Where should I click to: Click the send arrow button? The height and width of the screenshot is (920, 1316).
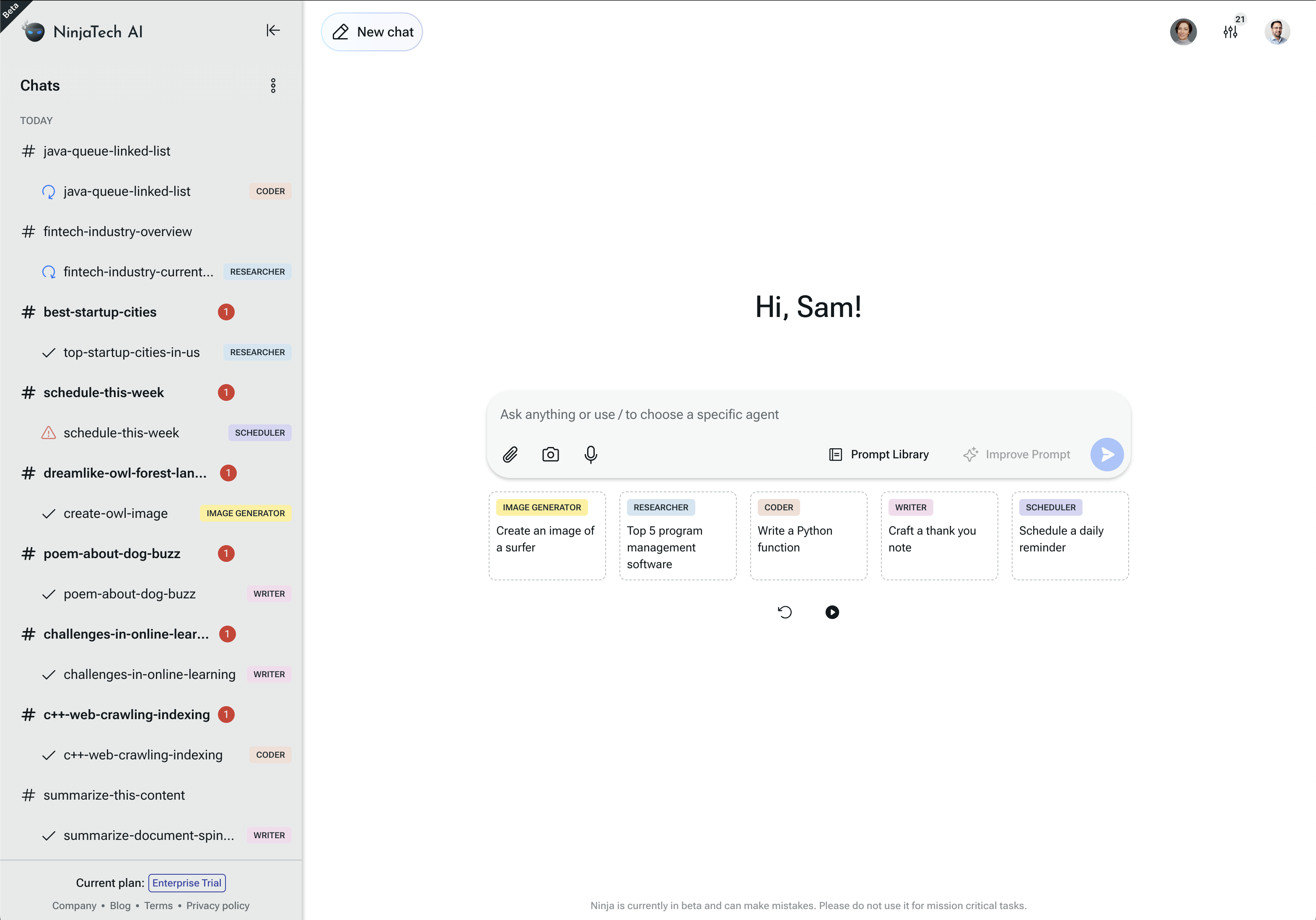[1106, 454]
